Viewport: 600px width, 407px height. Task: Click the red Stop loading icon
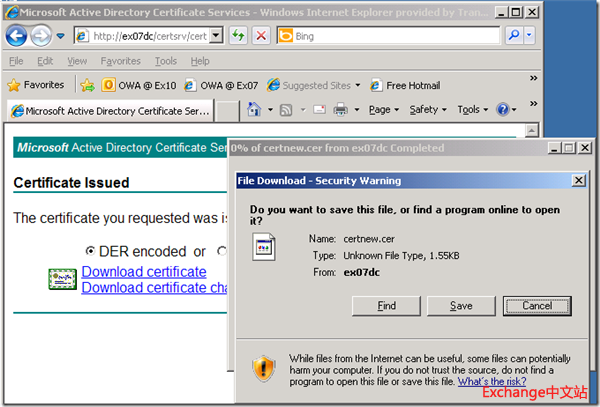(x=260, y=36)
